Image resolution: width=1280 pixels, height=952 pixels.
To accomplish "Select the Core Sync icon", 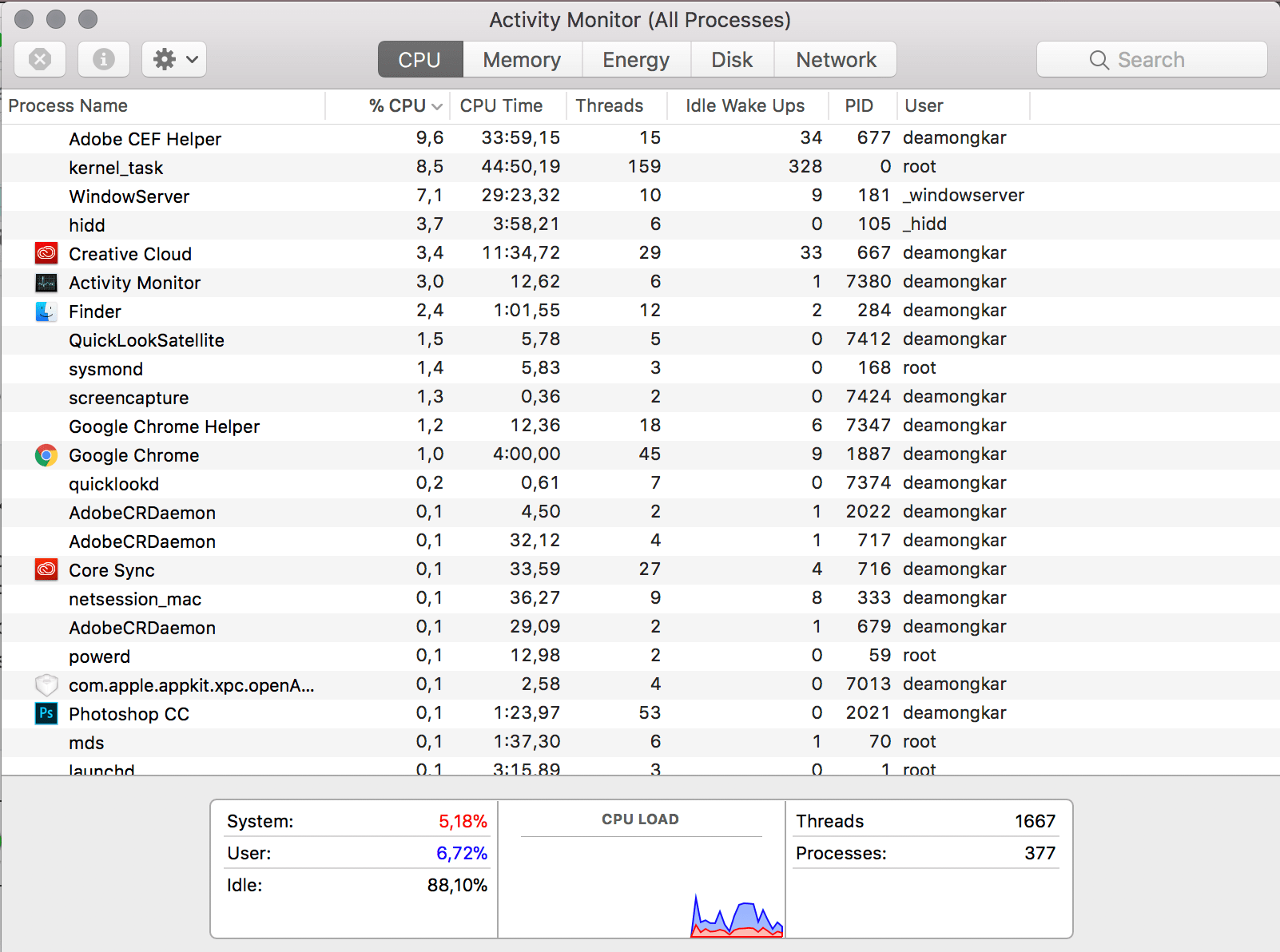I will [x=46, y=569].
